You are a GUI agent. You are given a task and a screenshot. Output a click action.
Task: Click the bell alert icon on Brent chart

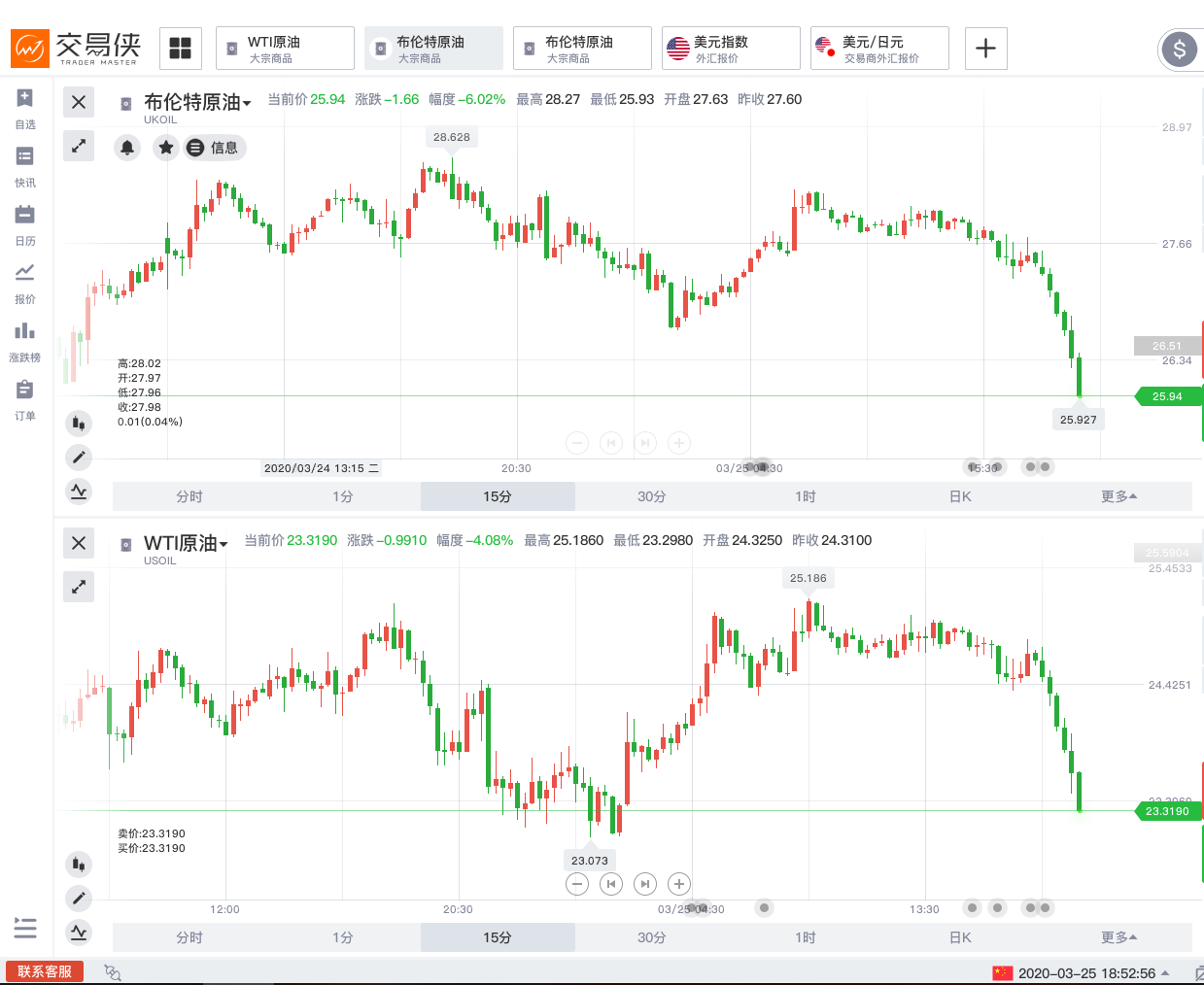[127, 148]
